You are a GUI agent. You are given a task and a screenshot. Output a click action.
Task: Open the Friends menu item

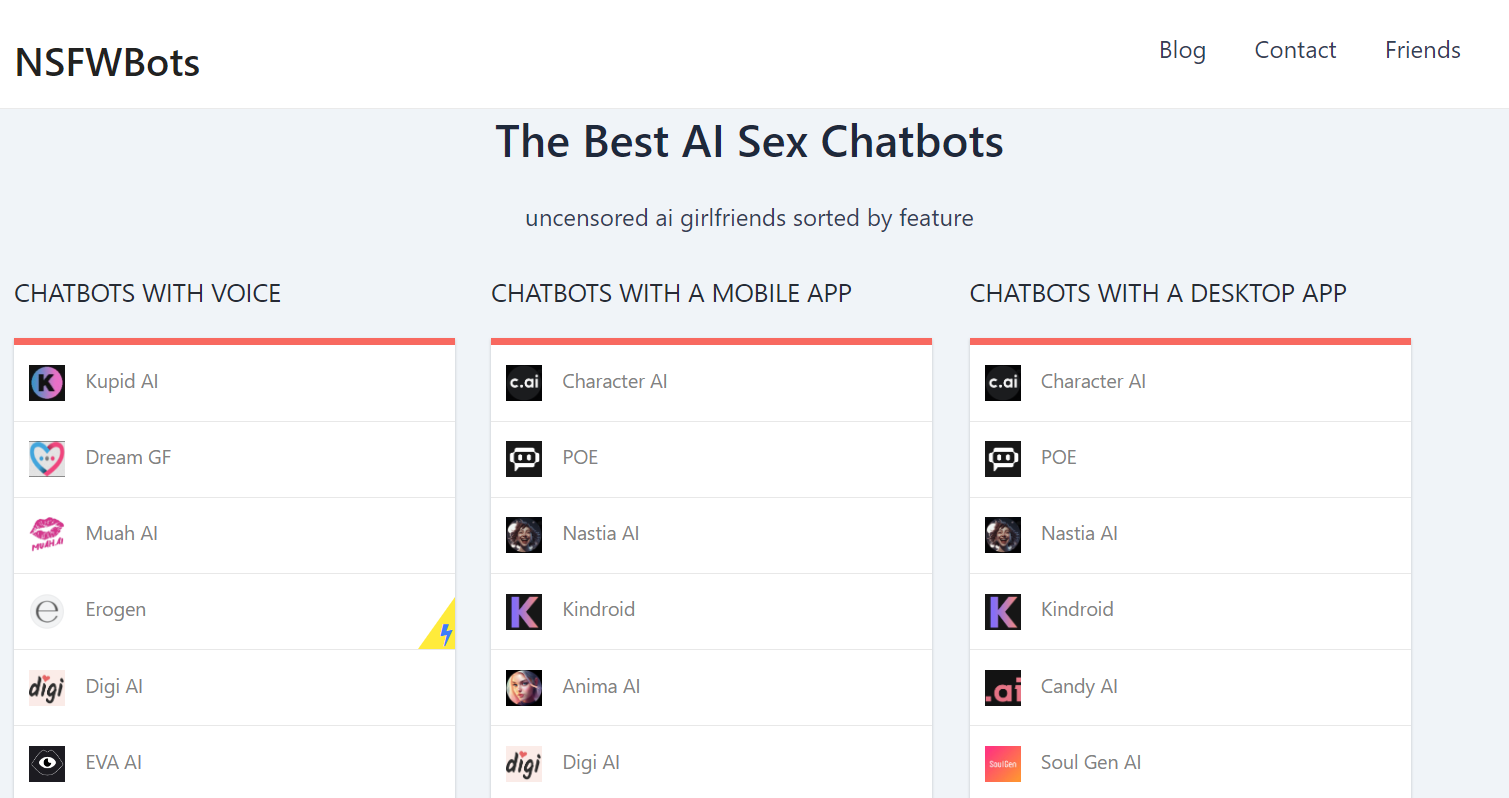(x=1422, y=50)
